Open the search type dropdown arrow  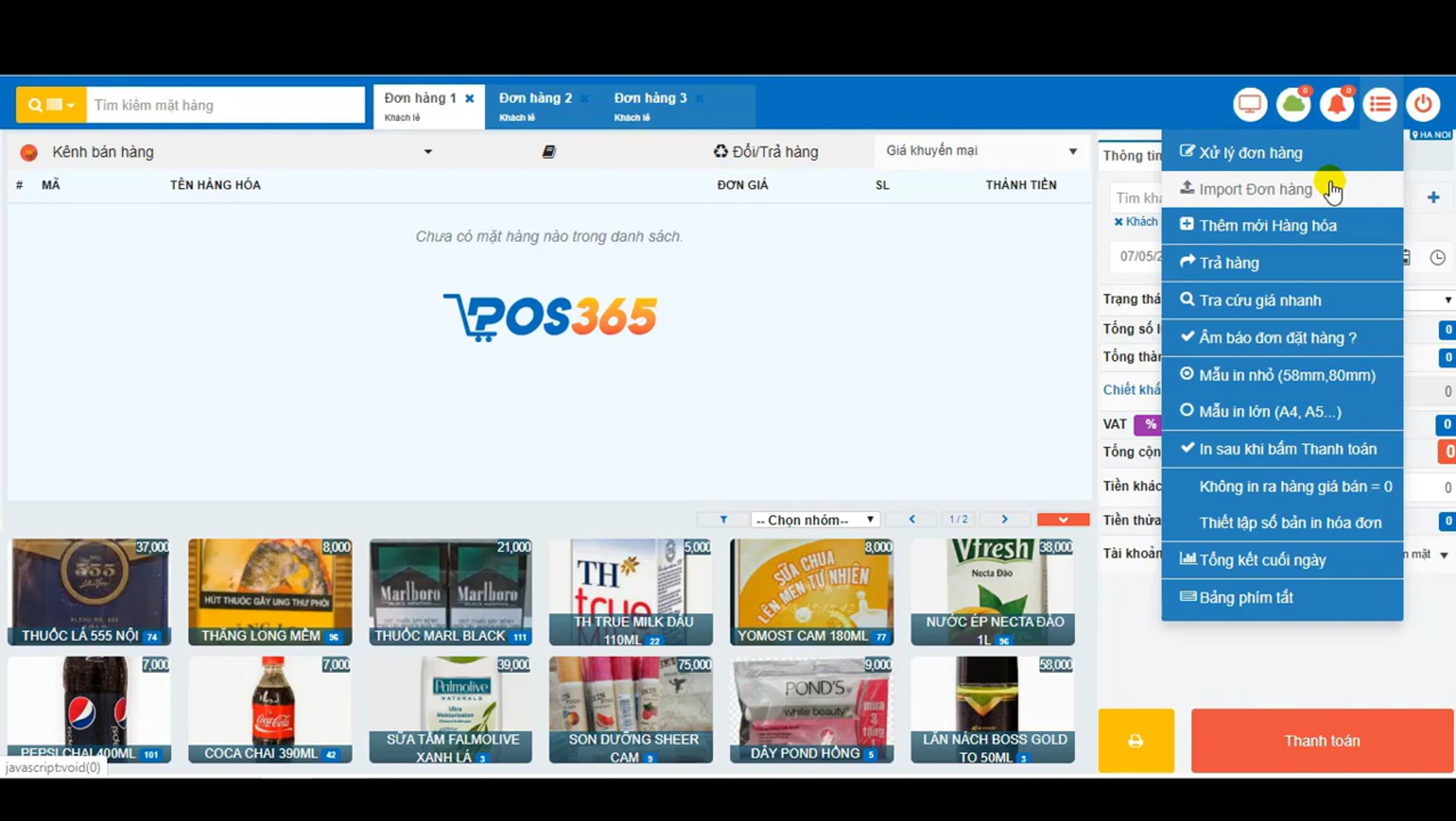70,106
